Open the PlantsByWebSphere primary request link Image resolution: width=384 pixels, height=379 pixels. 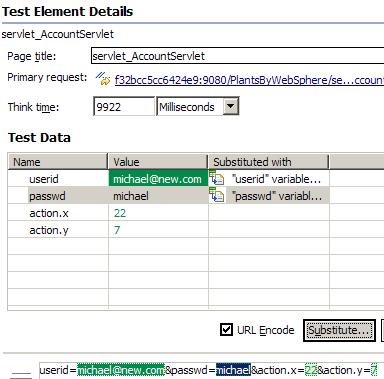click(x=249, y=80)
